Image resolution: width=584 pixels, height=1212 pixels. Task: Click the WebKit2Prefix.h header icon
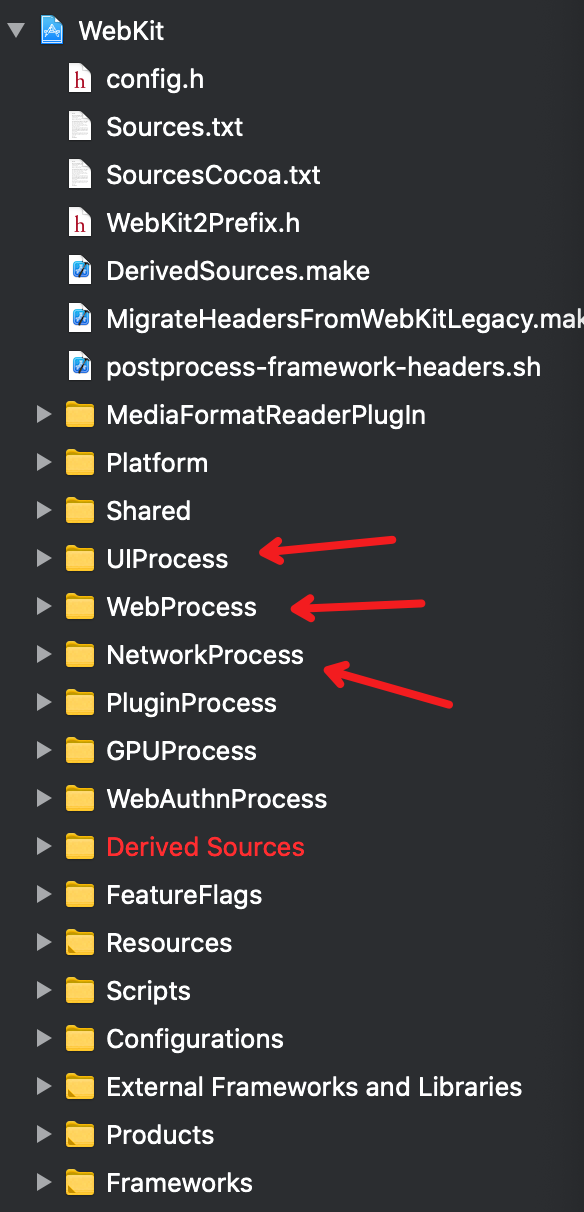point(78,222)
